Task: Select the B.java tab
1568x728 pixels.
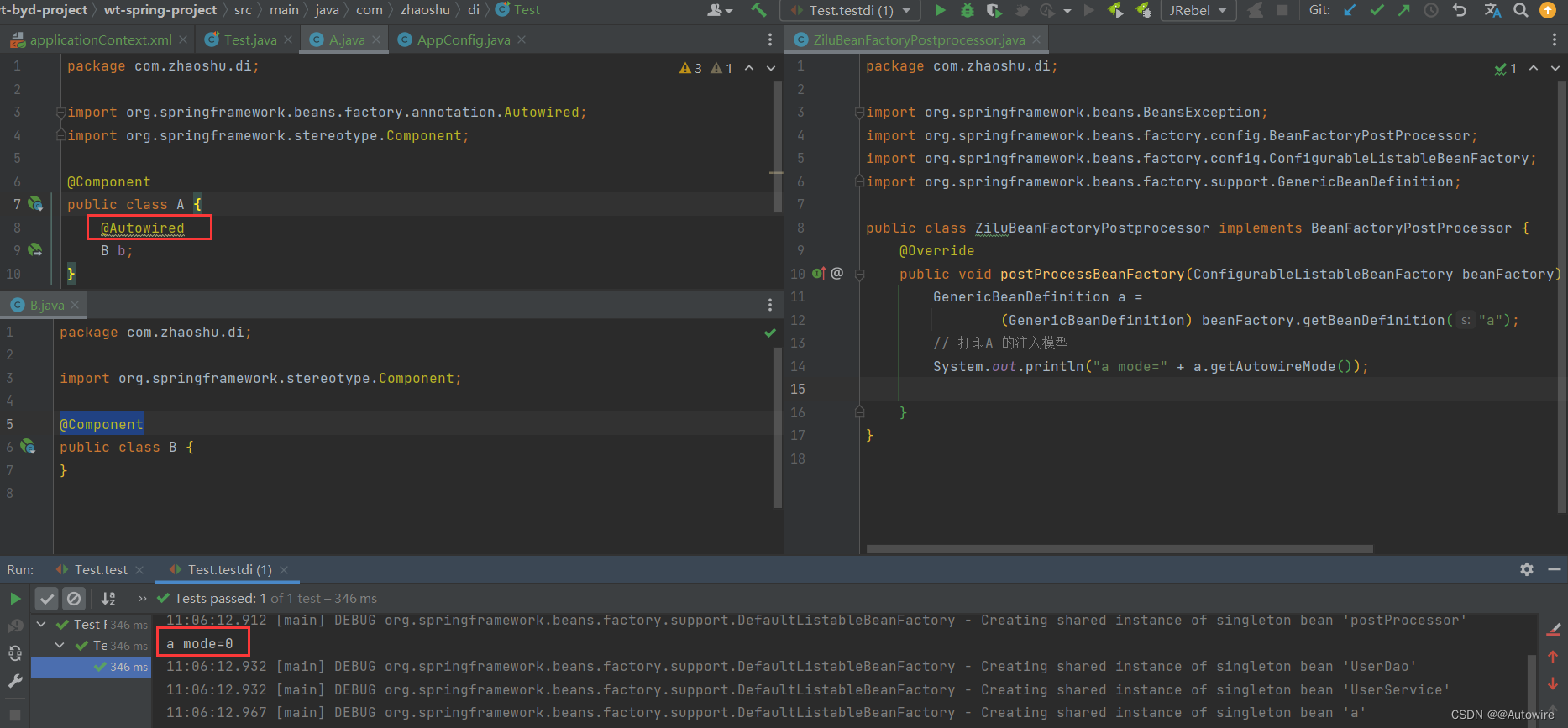Action: (x=47, y=305)
